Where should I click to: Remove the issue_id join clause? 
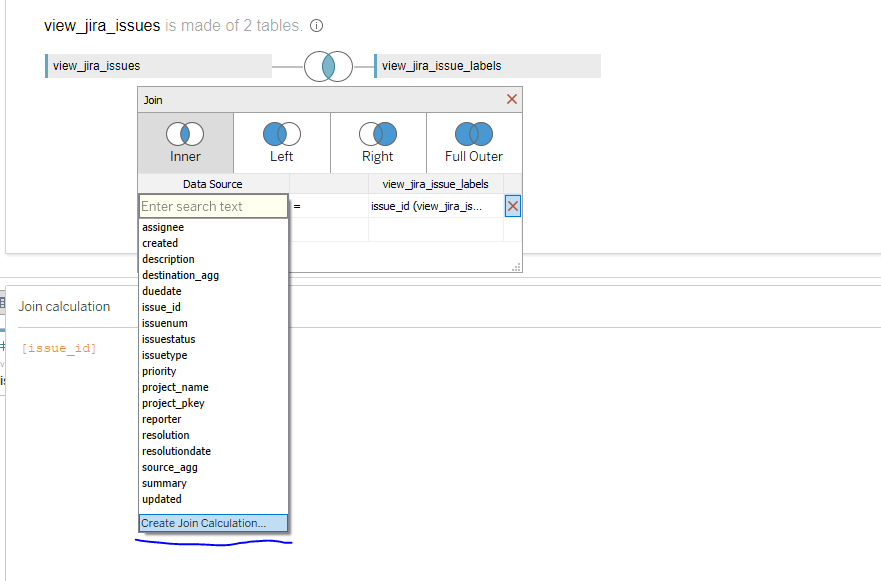click(512, 206)
